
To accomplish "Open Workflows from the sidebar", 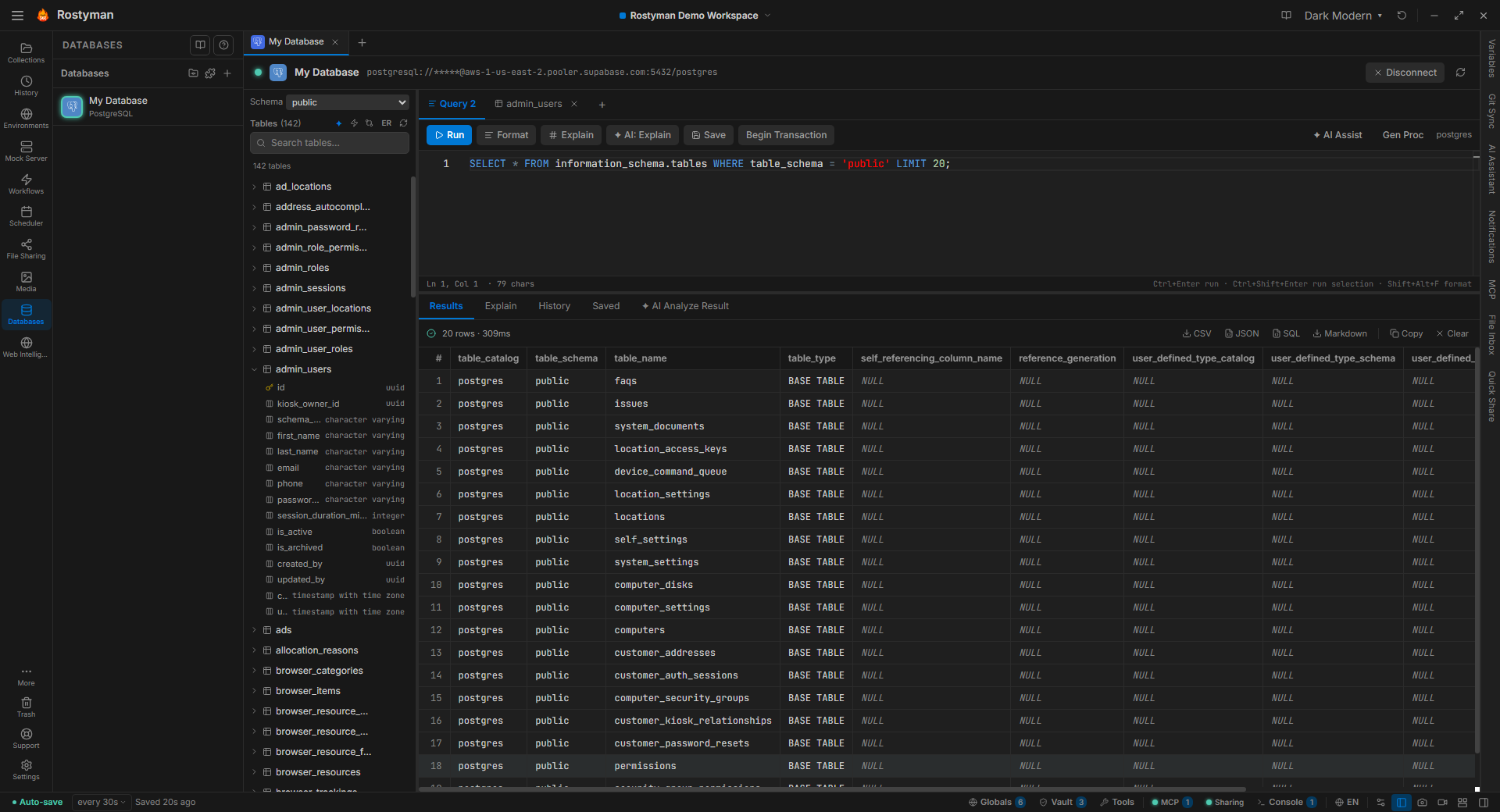I will point(26,183).
